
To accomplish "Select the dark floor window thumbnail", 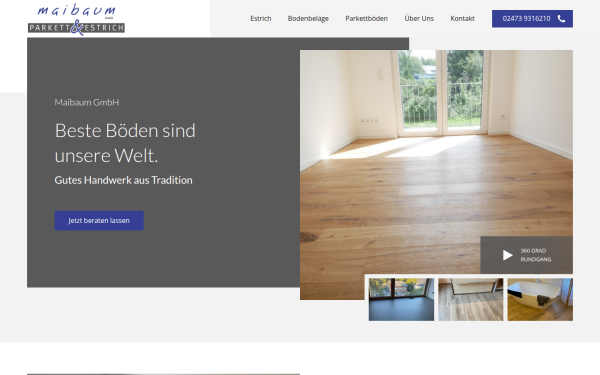I will (x=401, y=300).
